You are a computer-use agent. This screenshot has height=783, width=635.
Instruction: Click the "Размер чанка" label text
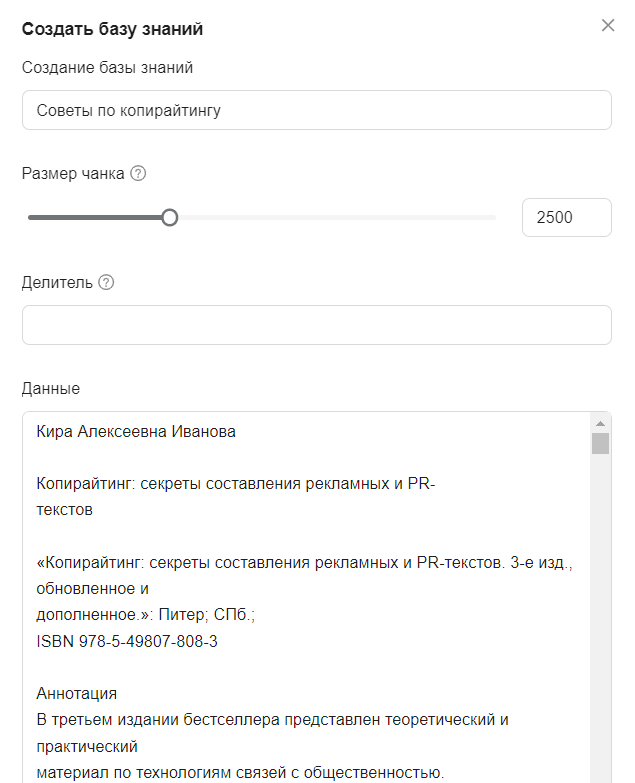[x=73, y=173]
